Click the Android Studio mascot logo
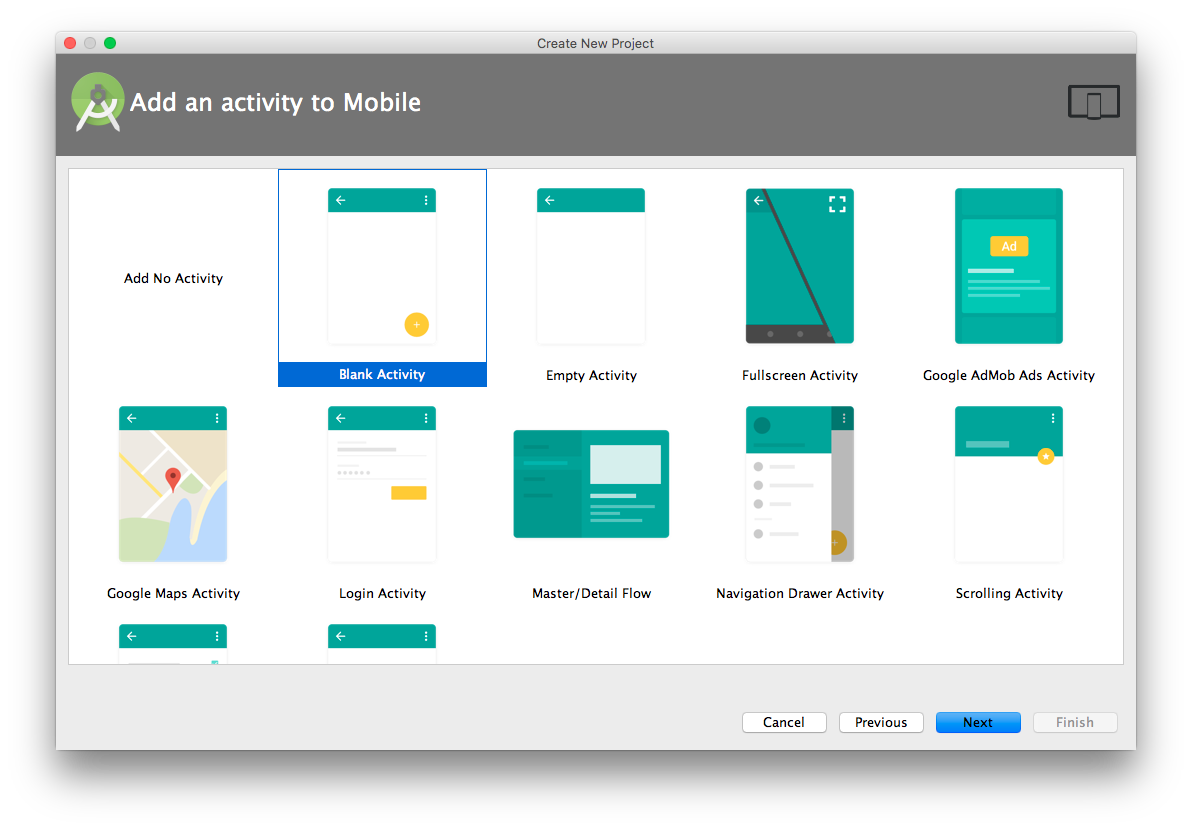This screenshot has height=830, width=1192. click(97, 101)
